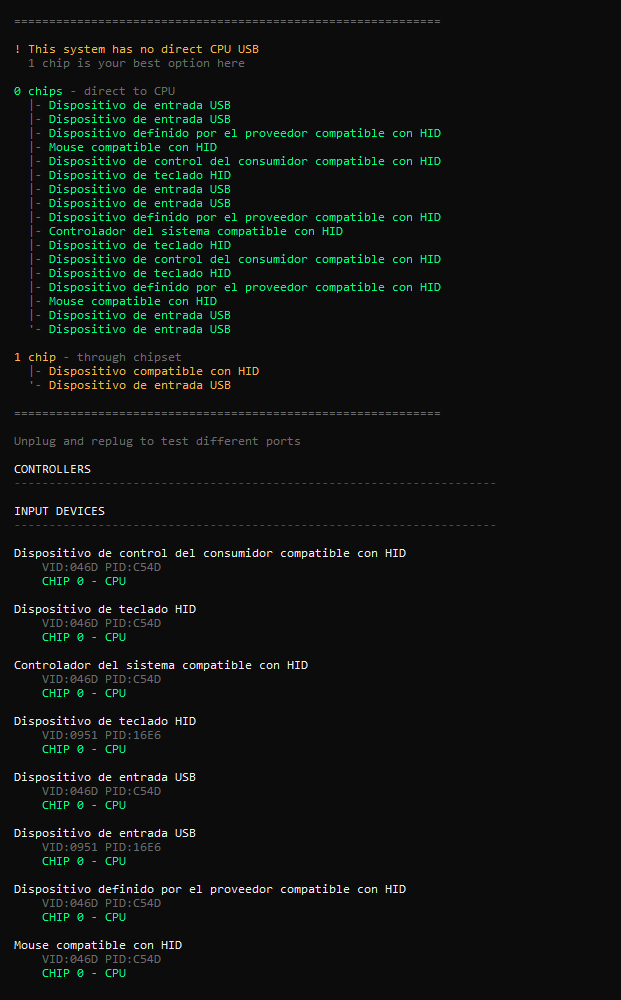The height and width of the screenshot is (1000, 621).
Task: Click CHIP 0 - CPU under Dispositivo definido por el proveedor
Action: 84,918
